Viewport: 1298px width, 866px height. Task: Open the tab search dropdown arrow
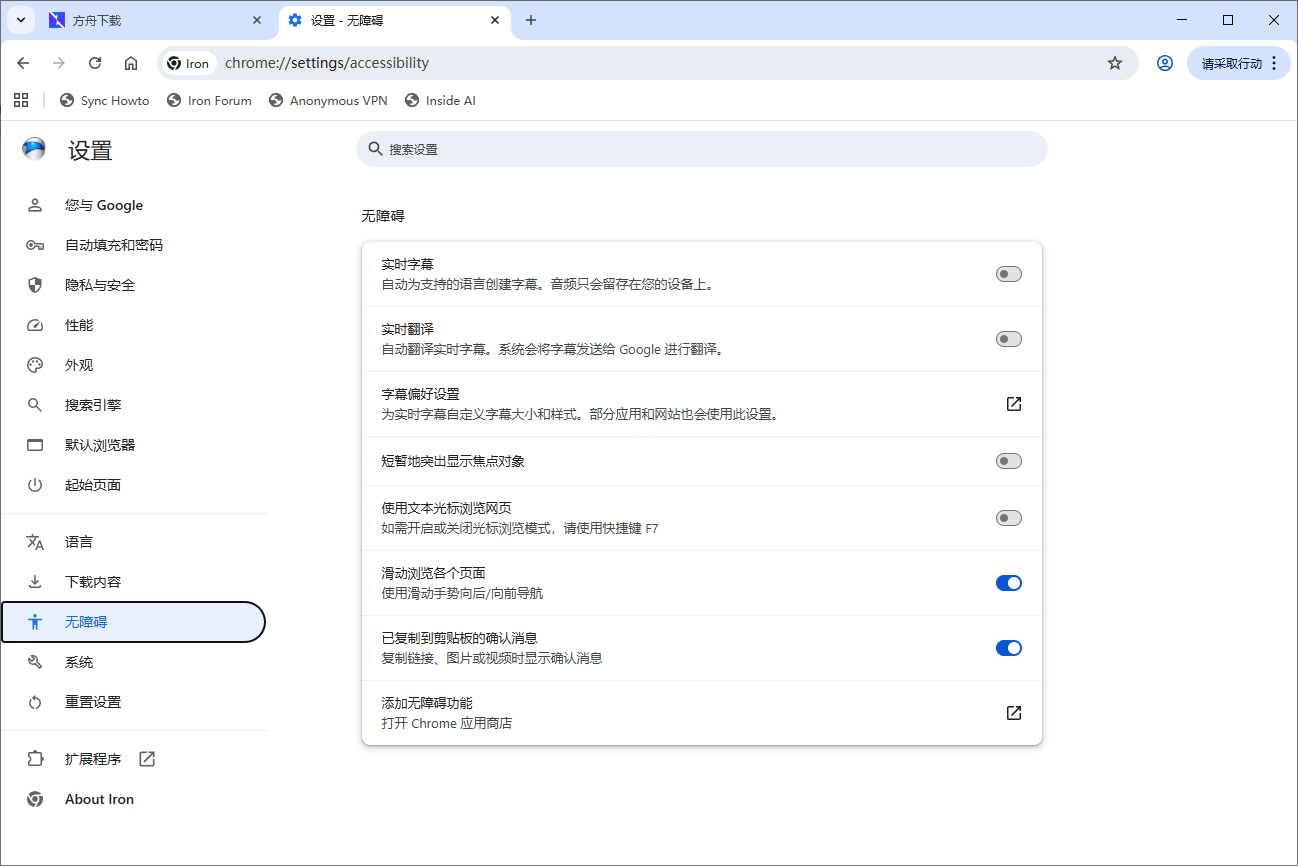point(21,20)
